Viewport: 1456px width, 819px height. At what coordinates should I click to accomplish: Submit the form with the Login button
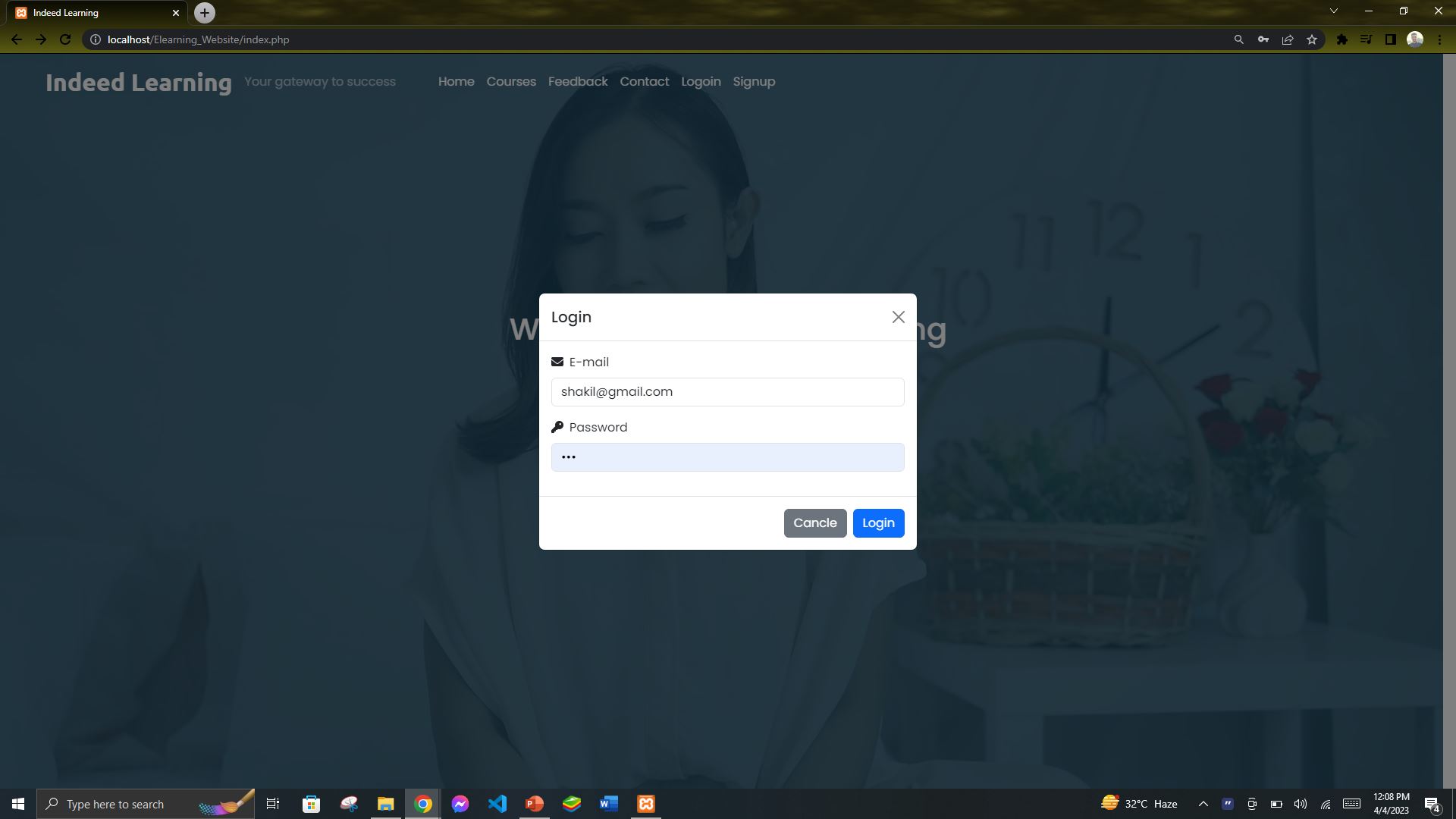(878, 522)
